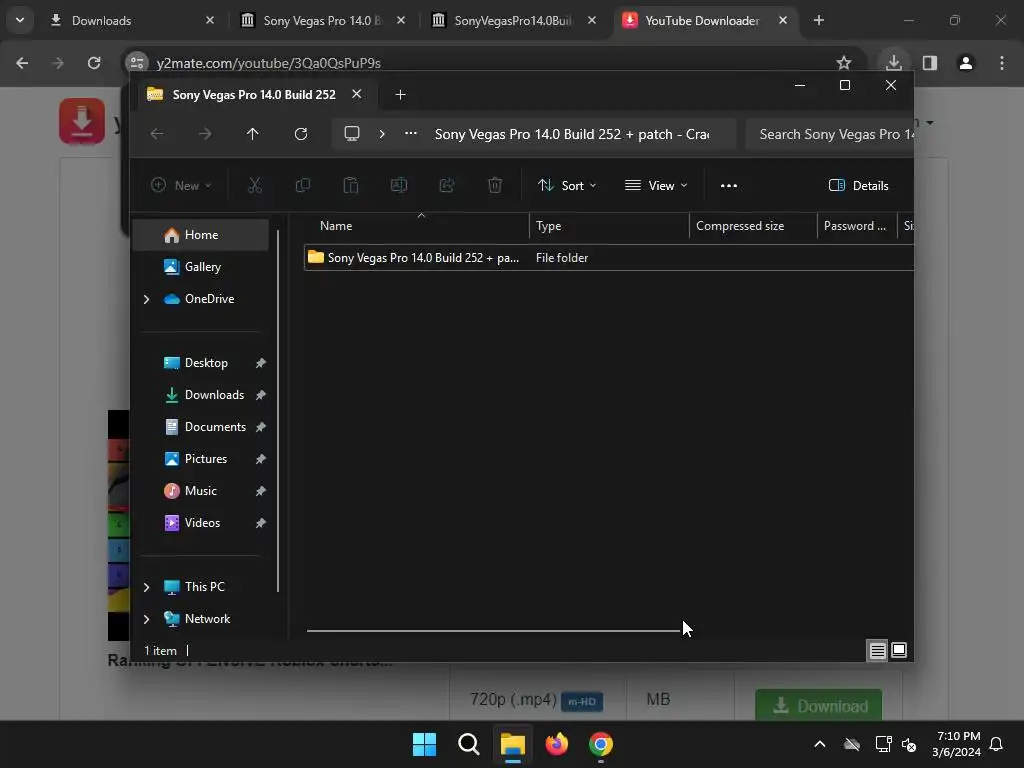Toggle the Details pane button

coord(858,185)
